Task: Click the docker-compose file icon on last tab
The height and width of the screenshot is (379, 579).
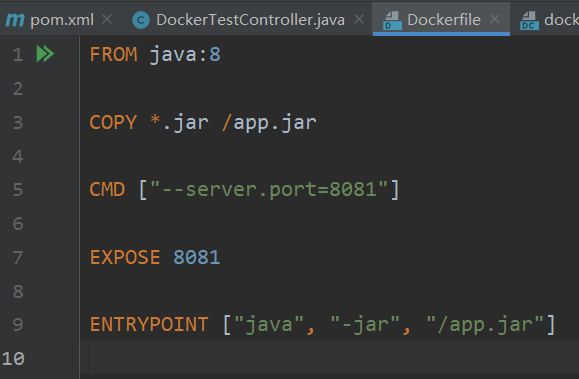Action: pyautogui.click(x=529, y=20)
